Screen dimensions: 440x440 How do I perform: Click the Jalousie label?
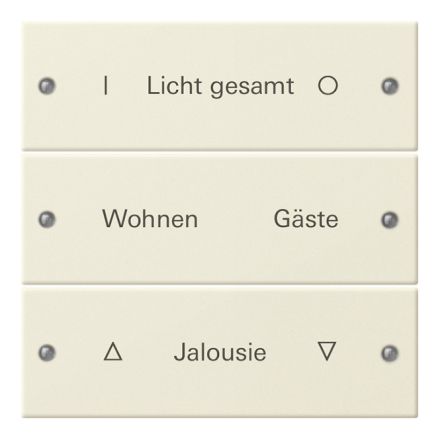coord(220,352)
